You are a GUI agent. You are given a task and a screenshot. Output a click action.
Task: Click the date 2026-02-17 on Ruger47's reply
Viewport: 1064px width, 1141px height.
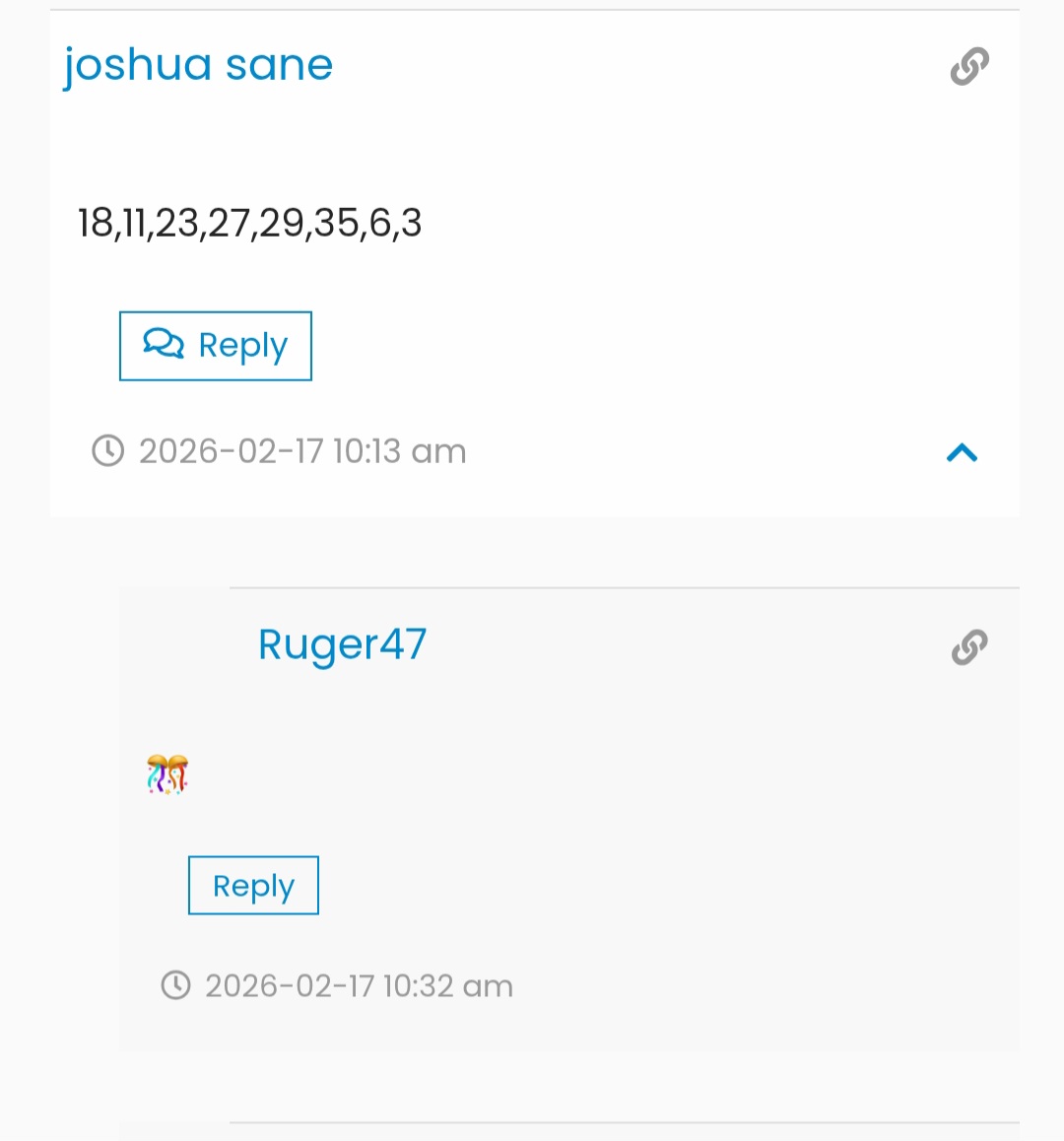(x=290, y=985)
